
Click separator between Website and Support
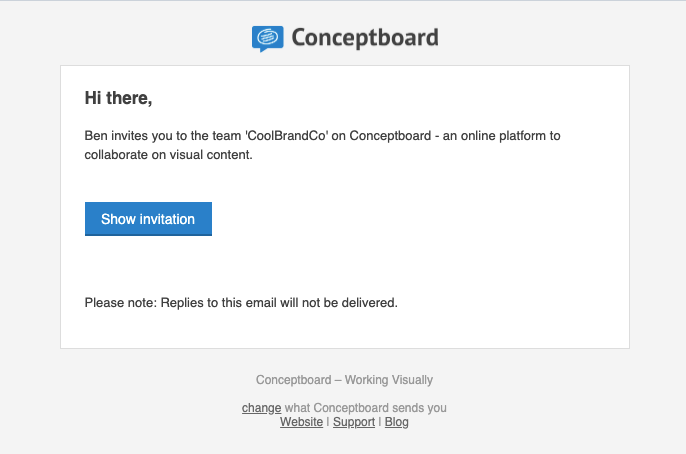328,422
